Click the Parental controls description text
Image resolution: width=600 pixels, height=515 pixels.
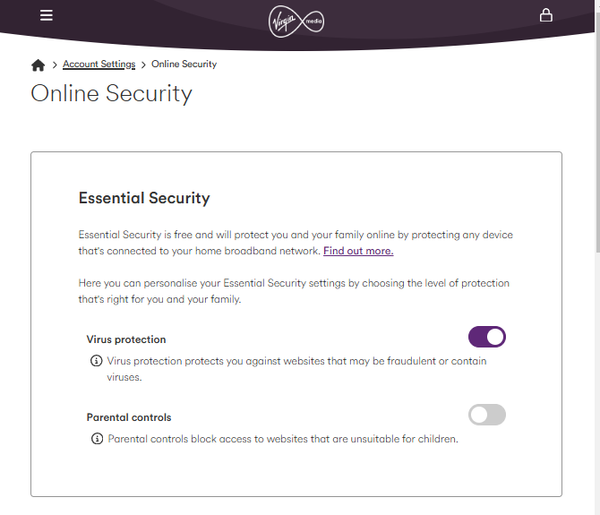[283, 439]
